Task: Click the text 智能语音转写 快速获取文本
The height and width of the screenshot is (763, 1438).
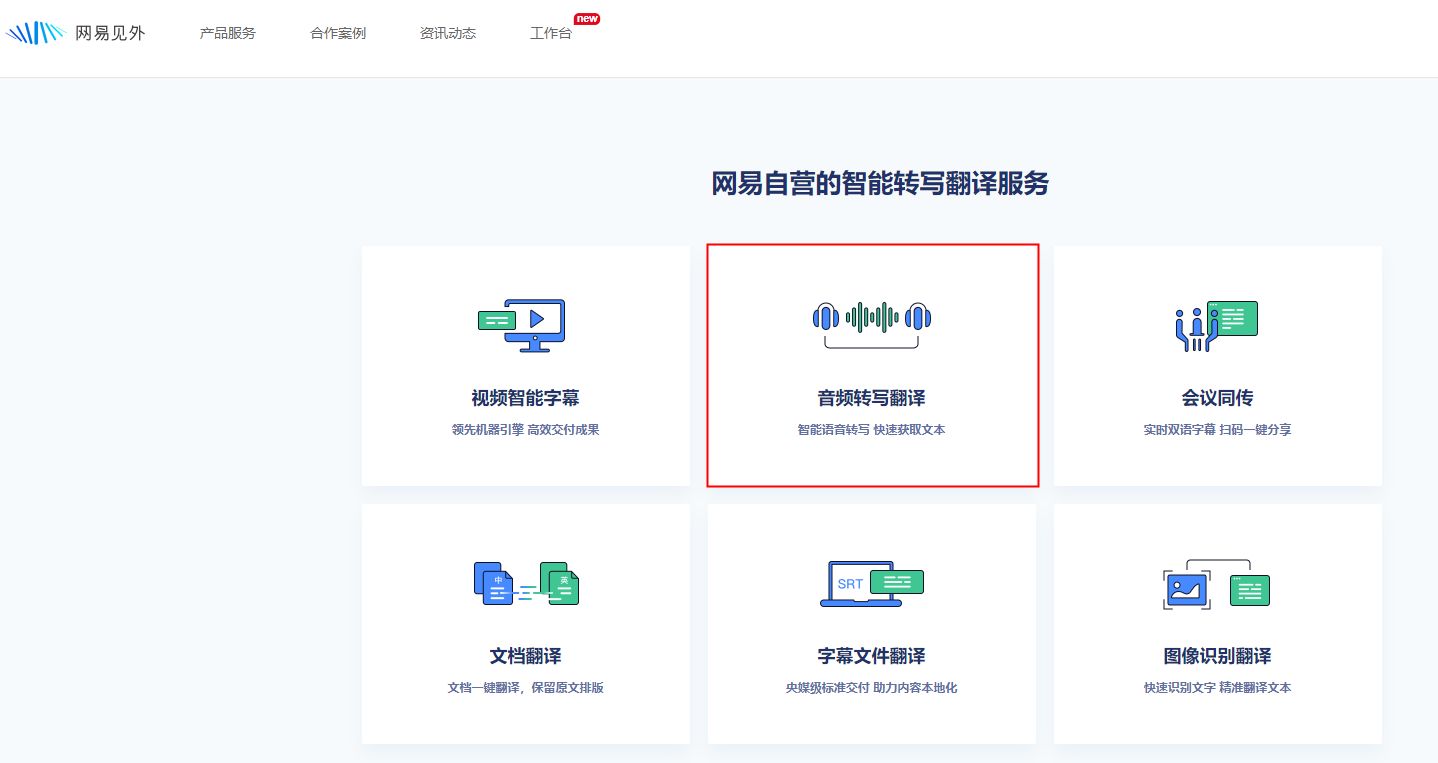Action: coord(872,430)
